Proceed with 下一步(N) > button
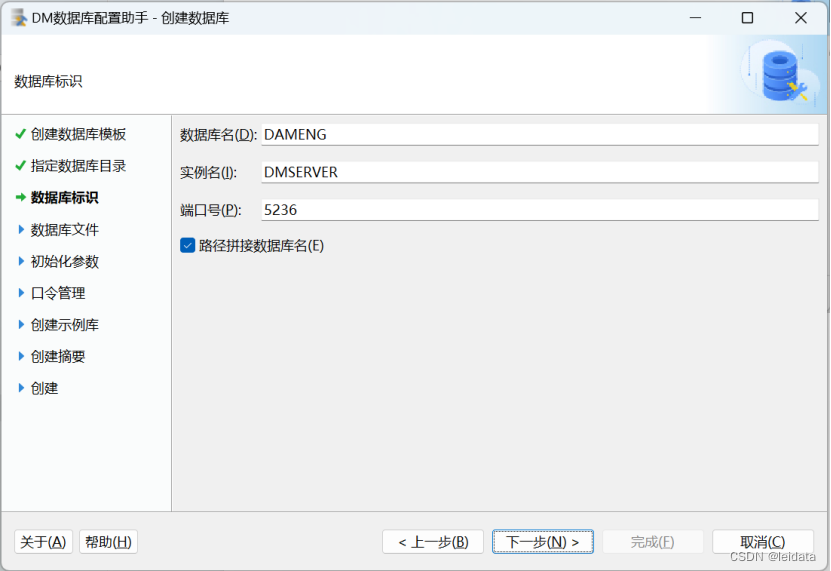The width and height of the screenshot is (831, 571). (x=543, y=542)
